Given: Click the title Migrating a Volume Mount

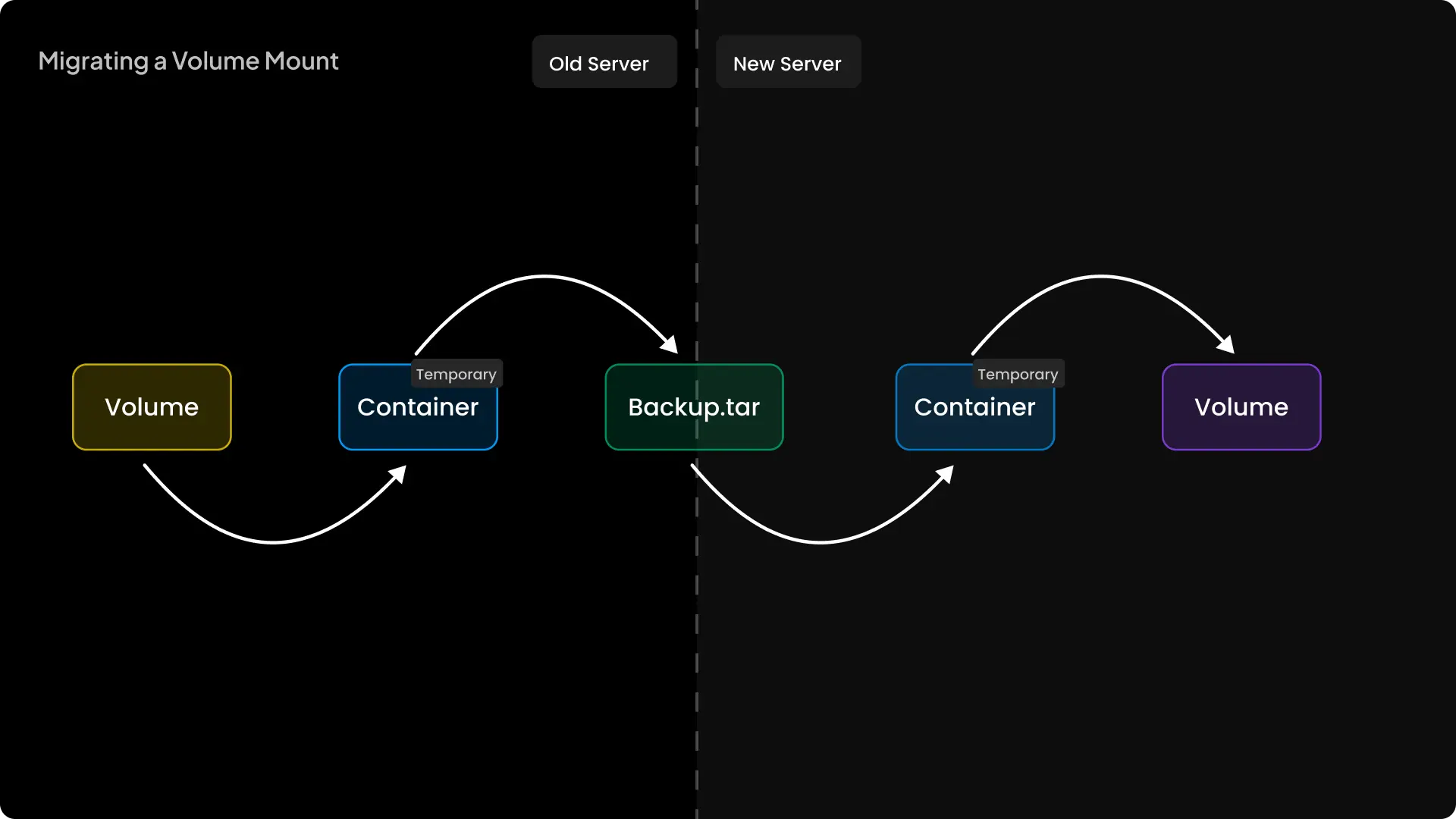Looking at the screenshot, I should click(x=188, y=61).
